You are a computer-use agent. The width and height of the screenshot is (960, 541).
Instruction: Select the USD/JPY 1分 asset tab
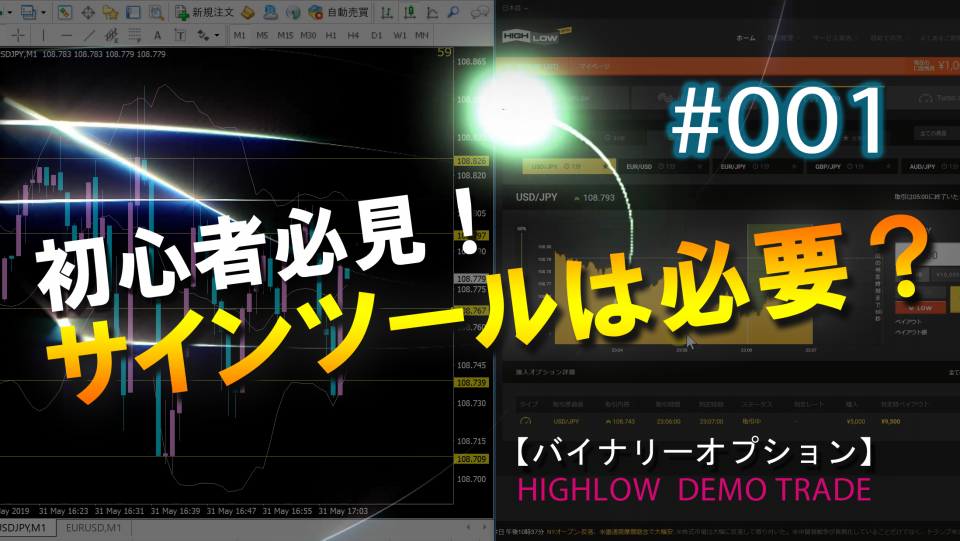click(569, 166)
